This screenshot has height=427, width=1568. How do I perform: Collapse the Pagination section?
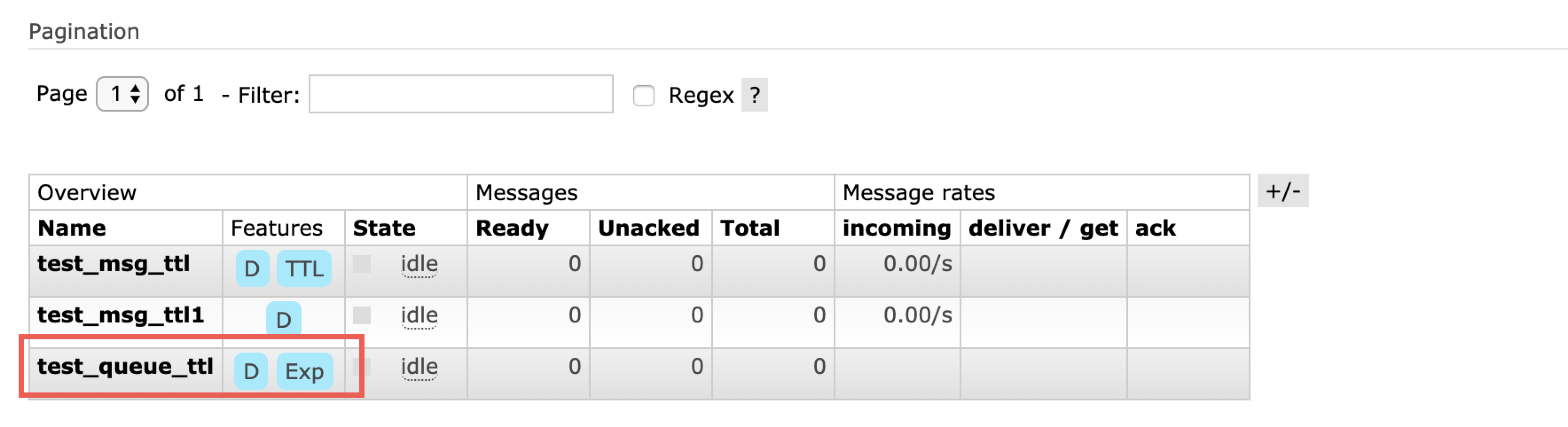click(85, 31)
